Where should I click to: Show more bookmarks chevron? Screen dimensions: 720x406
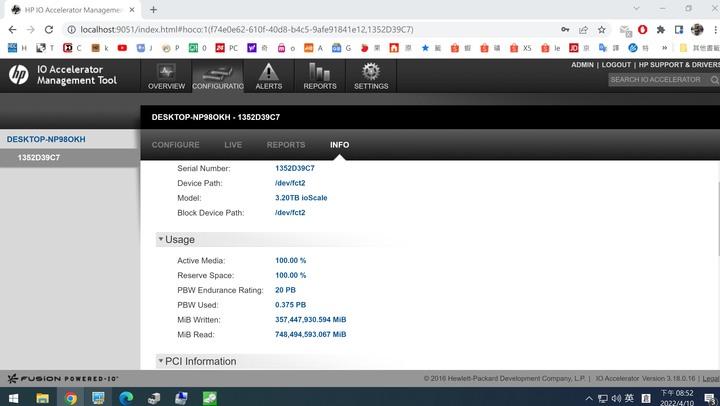point(664,48)
